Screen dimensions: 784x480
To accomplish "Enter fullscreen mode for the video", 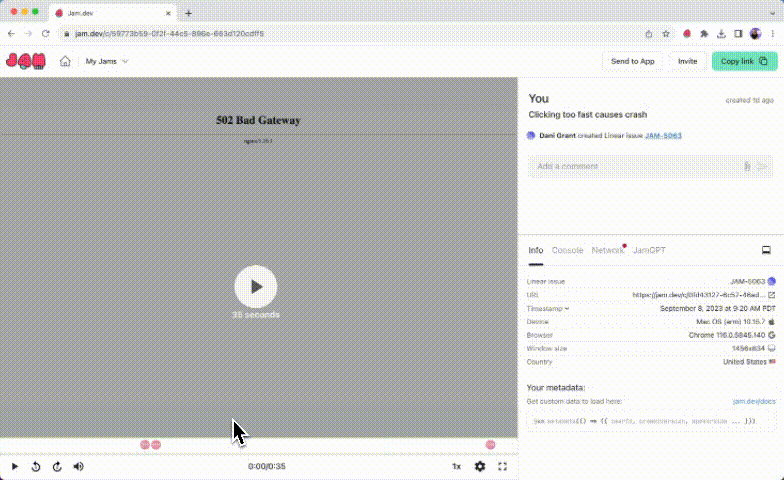I will pyautogui.click(x=503, y=466).
